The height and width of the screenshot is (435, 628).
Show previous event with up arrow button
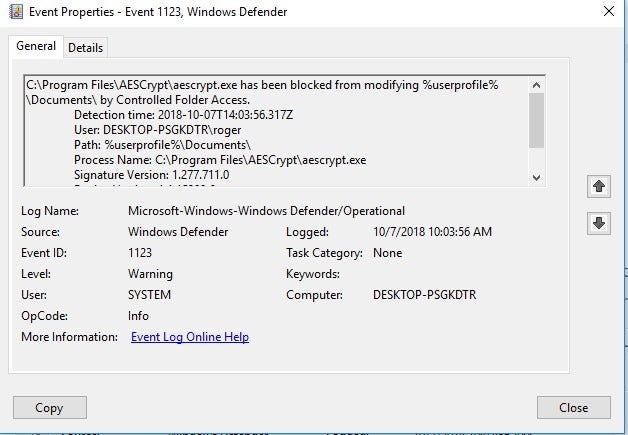599,186
